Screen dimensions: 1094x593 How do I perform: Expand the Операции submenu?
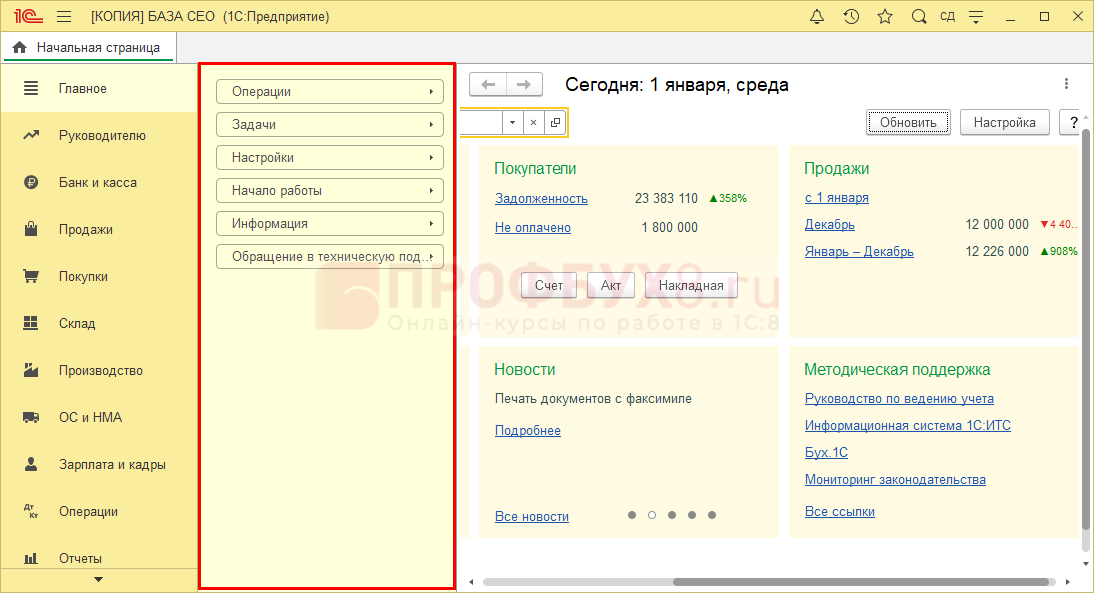330,92
